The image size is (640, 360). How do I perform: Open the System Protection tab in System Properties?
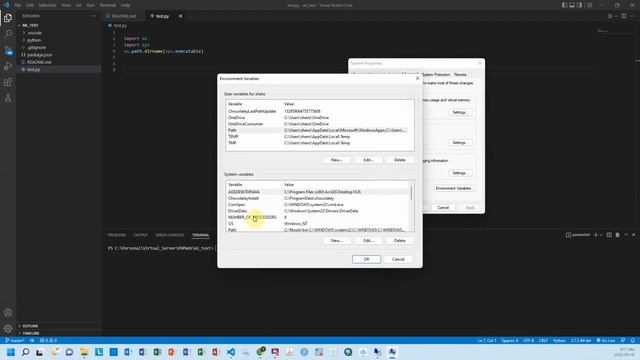436,75
